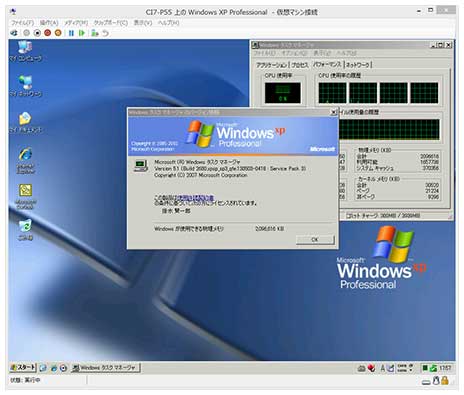Click the third quick launch media icon
The height and width of the screenshot is (395, 464).
pos(63,368)
